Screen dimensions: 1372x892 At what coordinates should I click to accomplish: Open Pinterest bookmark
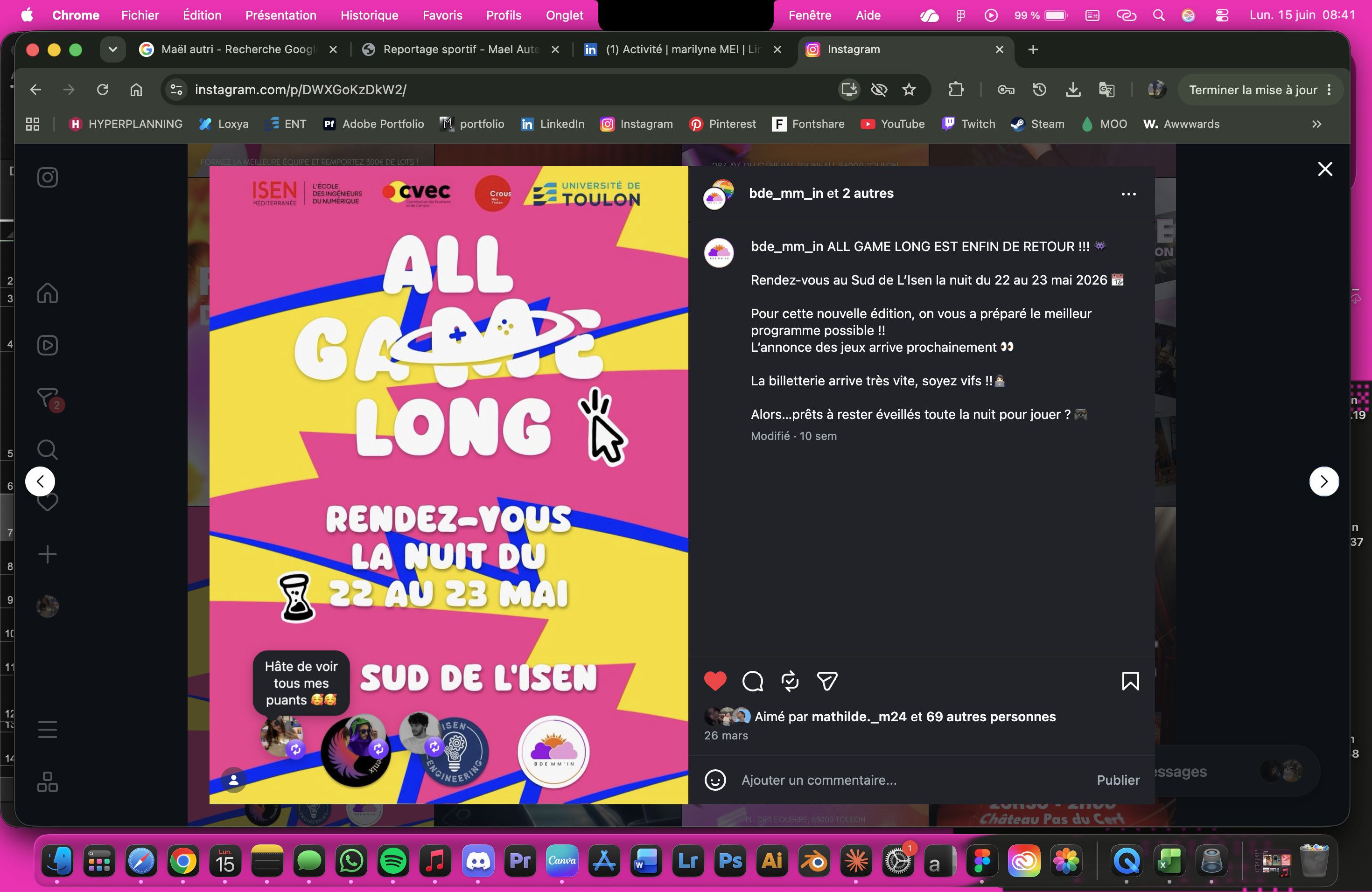point(722,124)
